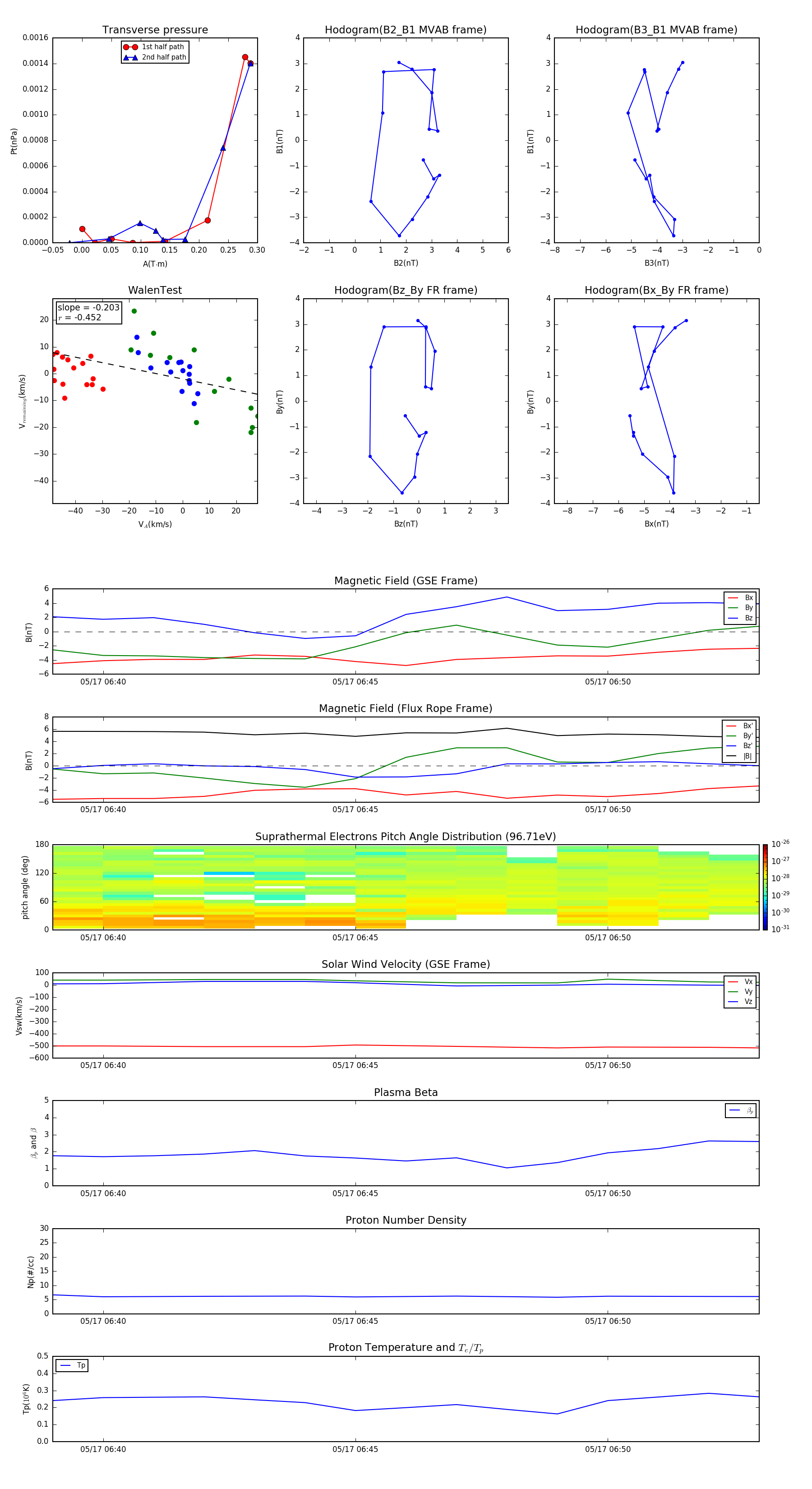Click the 'Hodogram(Bz_By FR frame)' title

(x=406, y=290)
